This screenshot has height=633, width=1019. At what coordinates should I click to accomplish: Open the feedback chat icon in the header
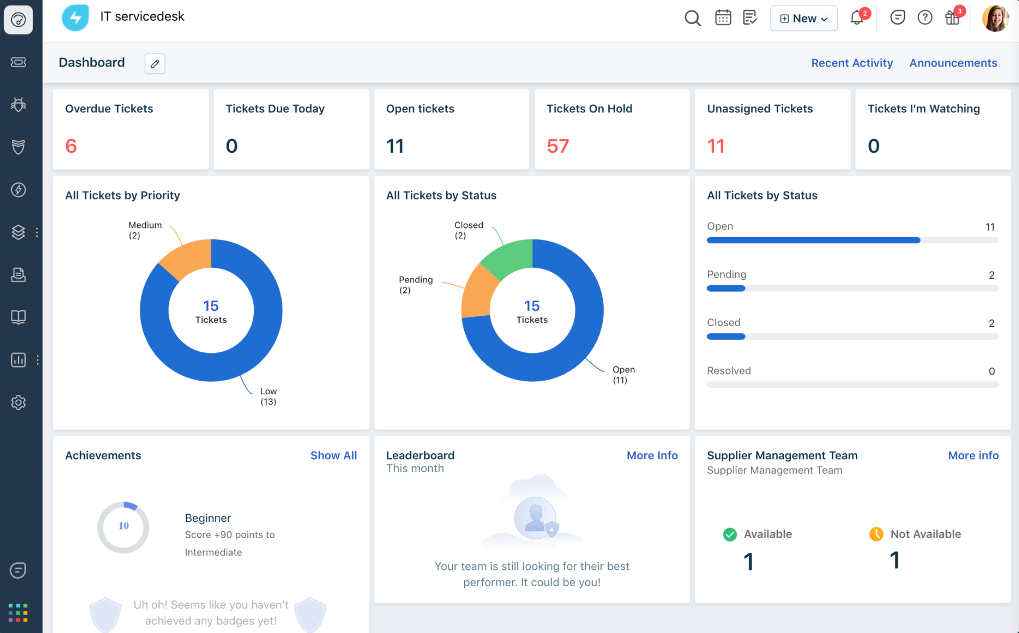(x=897, y=17)
